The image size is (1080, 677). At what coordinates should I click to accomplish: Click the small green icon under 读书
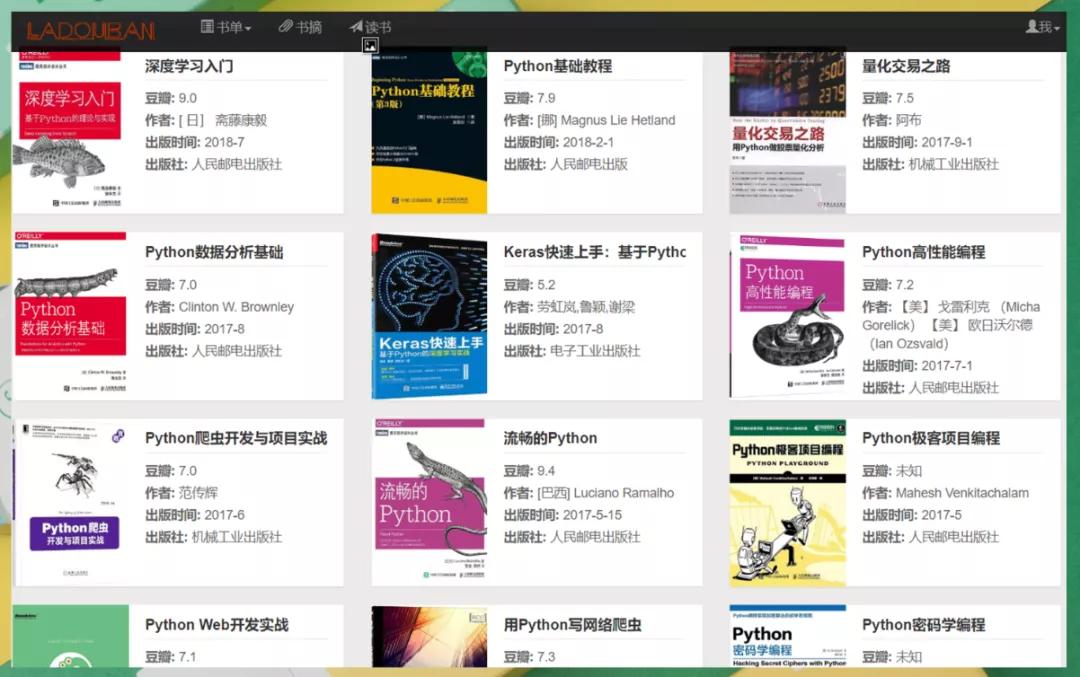coord(370,46)
